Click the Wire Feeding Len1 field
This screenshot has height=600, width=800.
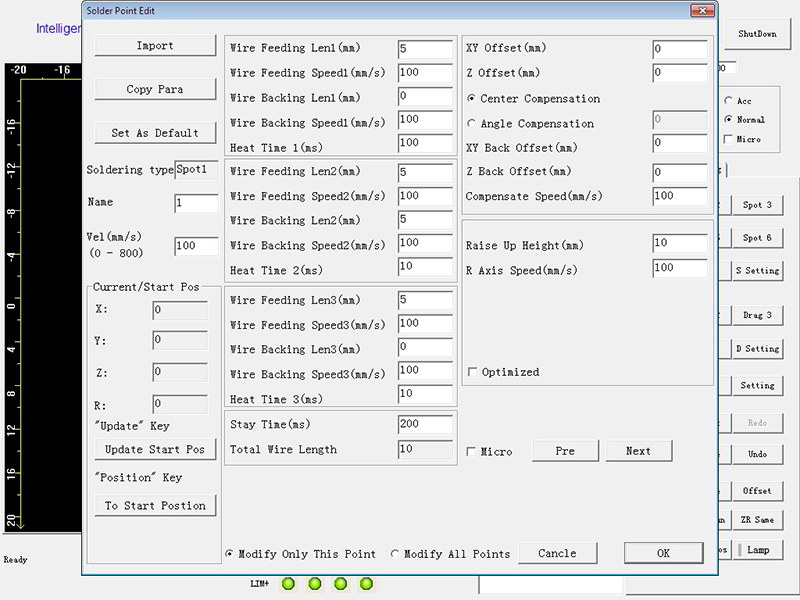pos(425,49)
